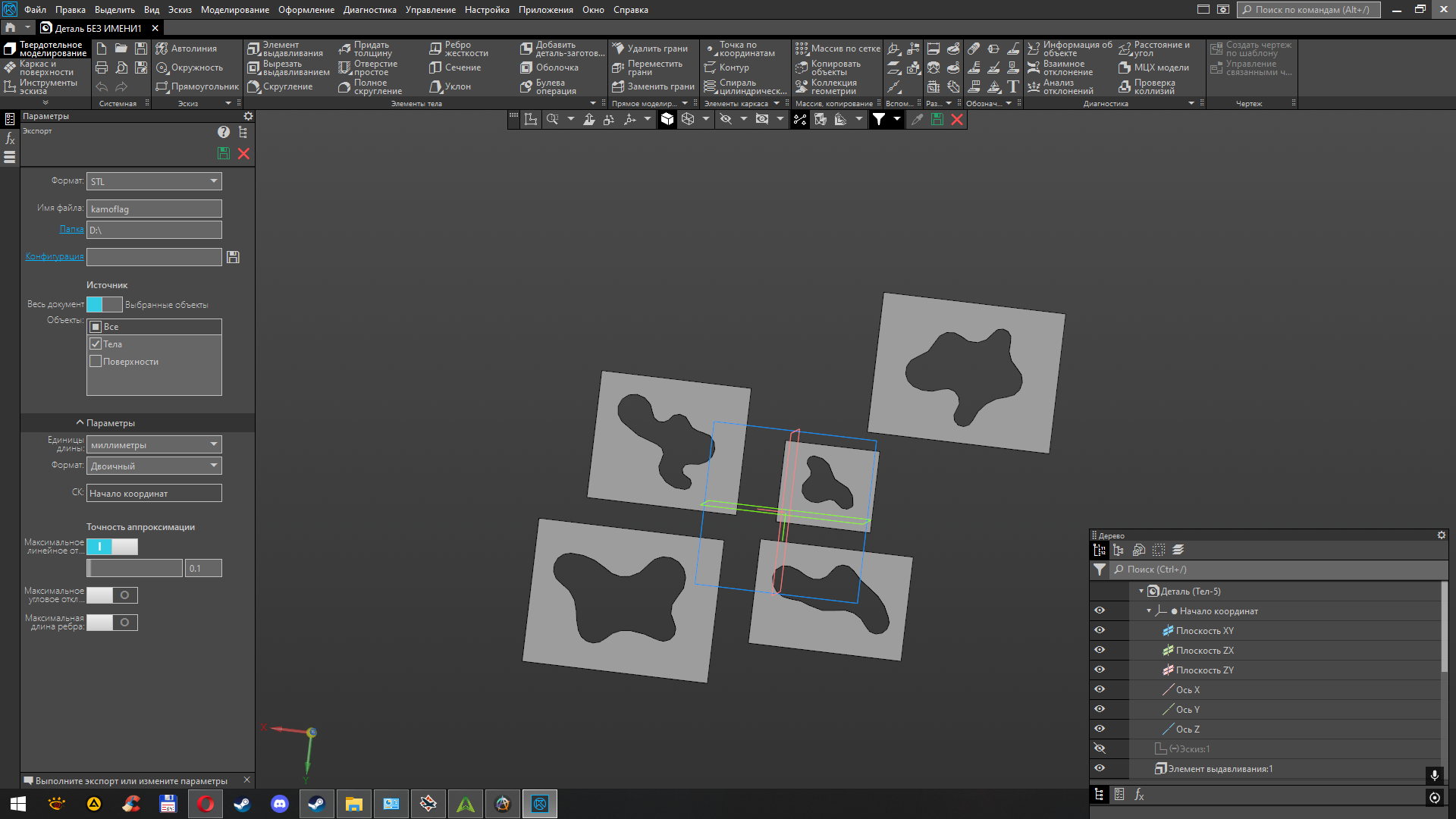
Task: Open the миллиметры units dropdown
Action: 154,445
